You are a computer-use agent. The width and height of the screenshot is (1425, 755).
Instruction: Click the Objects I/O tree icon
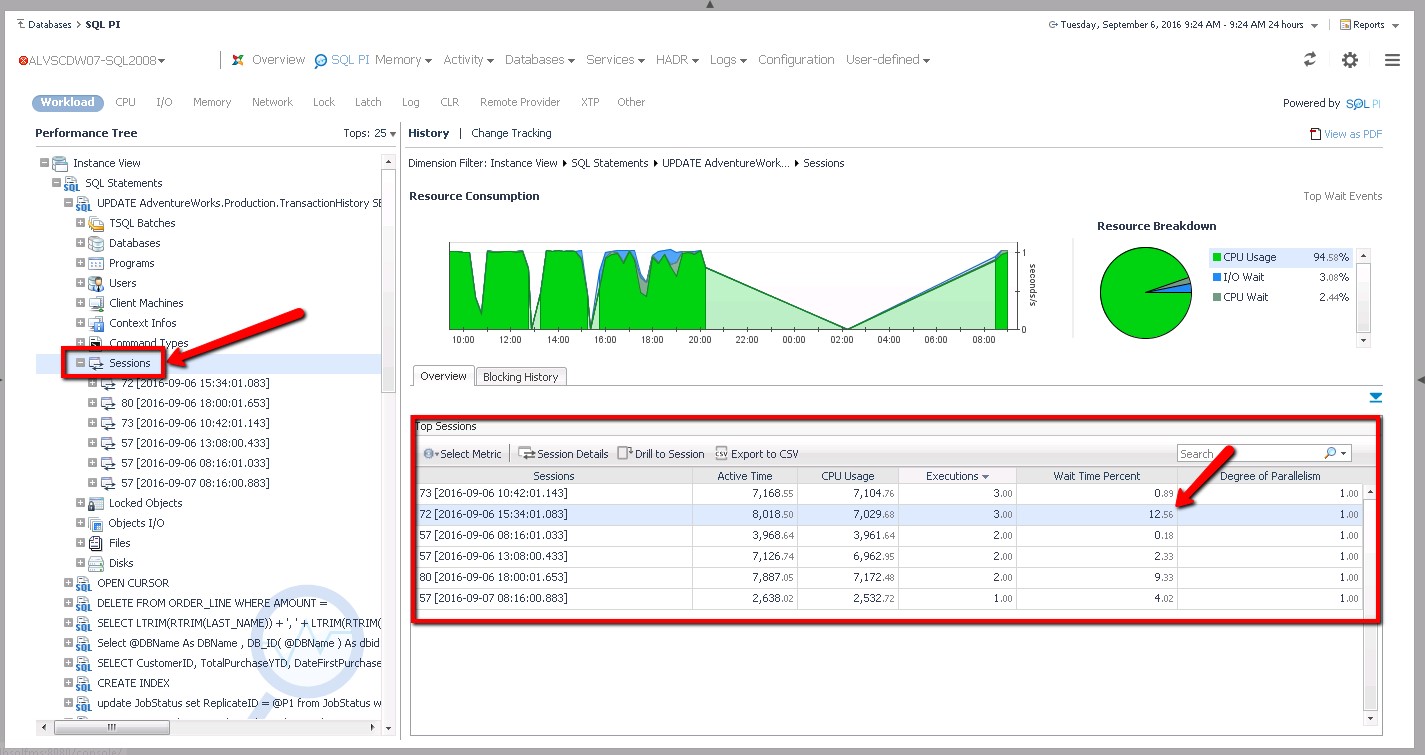[96, 523]
